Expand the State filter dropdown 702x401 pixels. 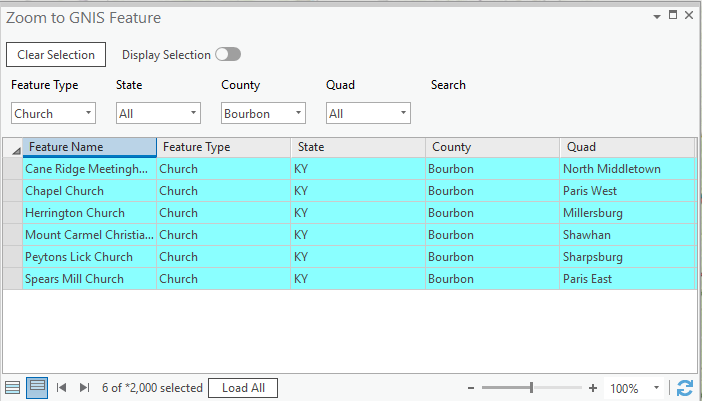[158, 114]
